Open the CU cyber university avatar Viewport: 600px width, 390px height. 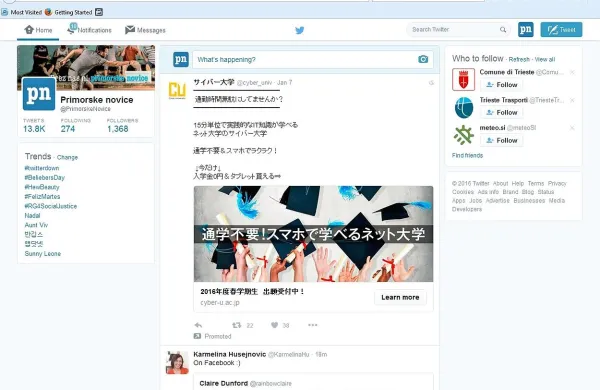(177, 91)
